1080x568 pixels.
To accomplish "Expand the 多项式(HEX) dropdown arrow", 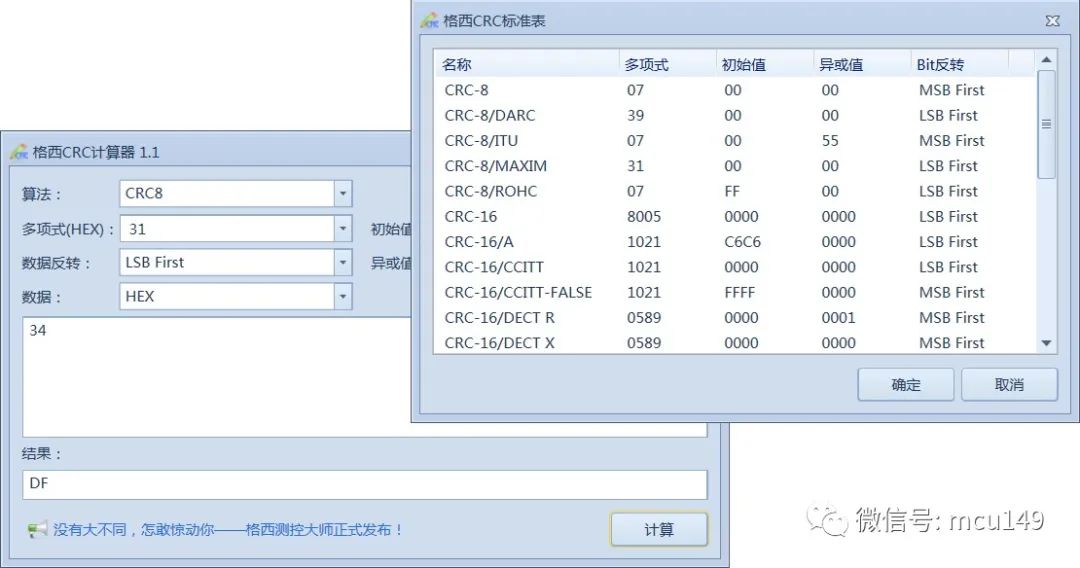I will (x=343, y=229).
